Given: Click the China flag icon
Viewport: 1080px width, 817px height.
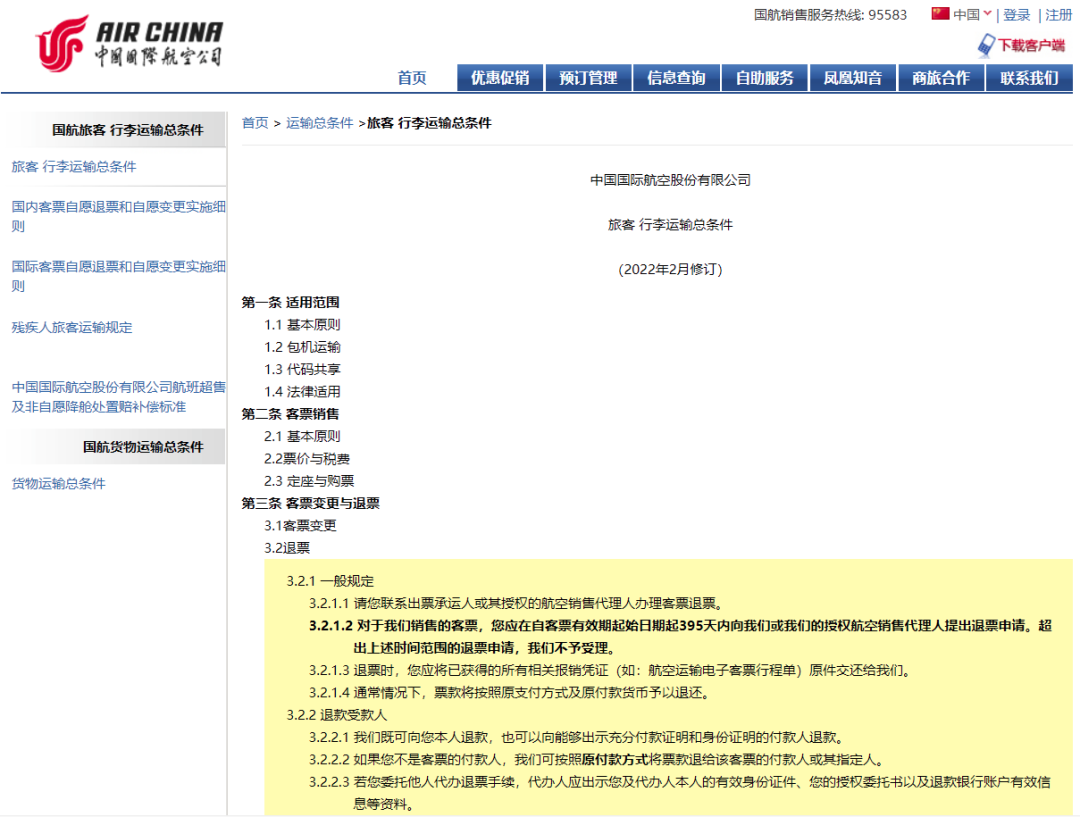Looking at the screenshot, I should coord(940,14).
